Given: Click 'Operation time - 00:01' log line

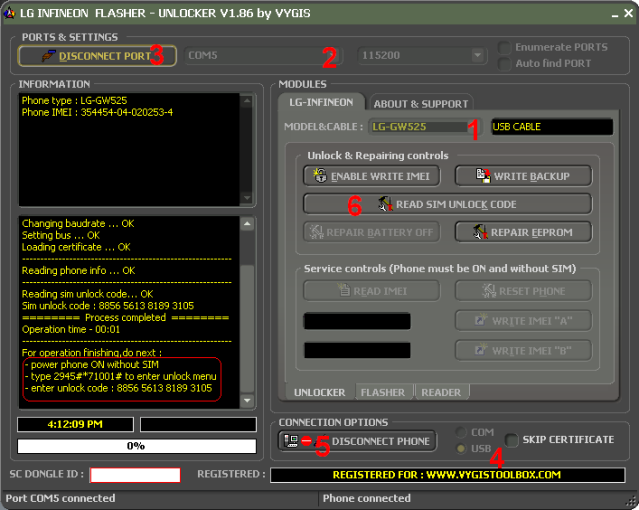Looking at the screenshot, I should [71, 329].
